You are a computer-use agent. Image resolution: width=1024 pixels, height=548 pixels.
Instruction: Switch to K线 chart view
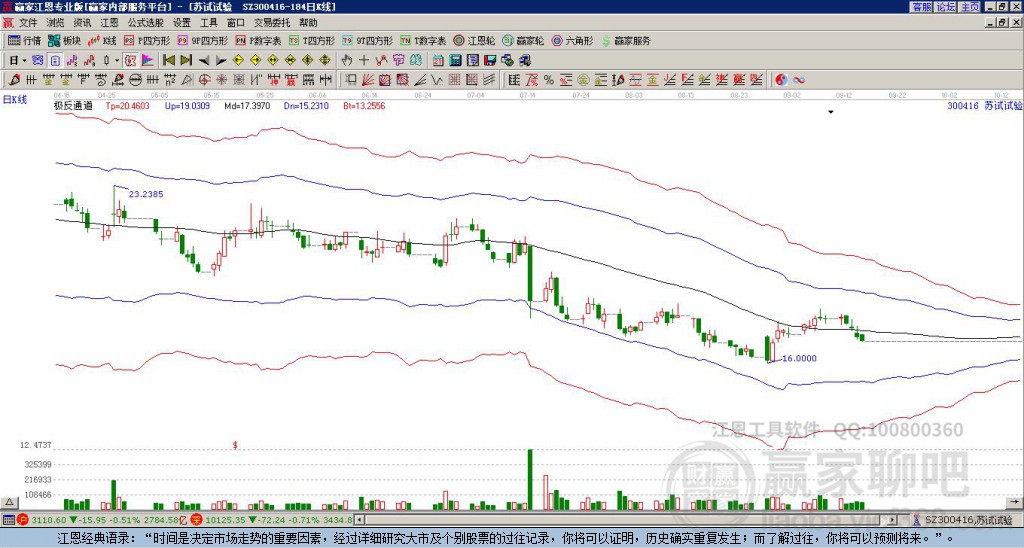[x=103, y=40]
